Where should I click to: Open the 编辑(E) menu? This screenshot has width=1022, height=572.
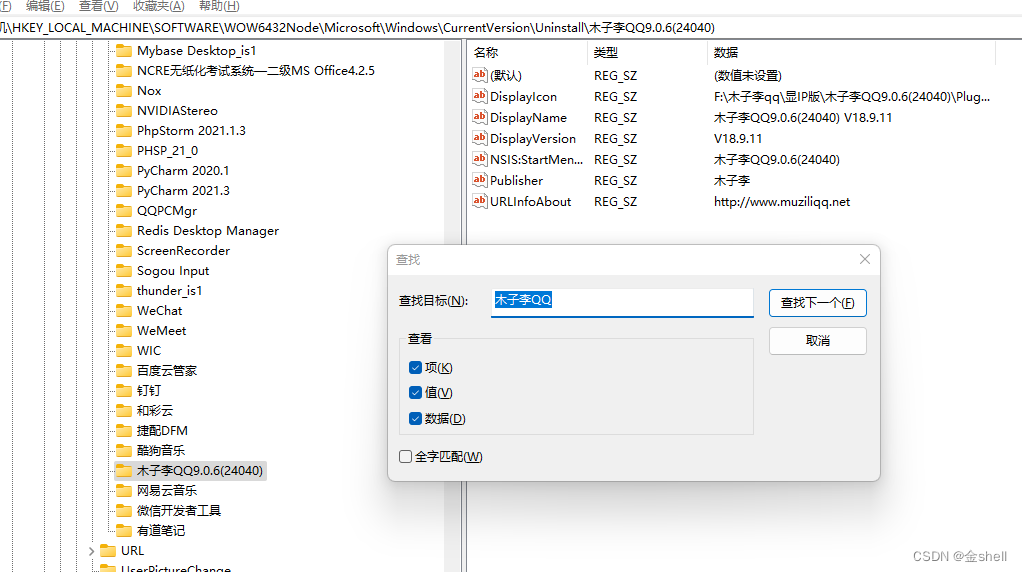[45, 7]
